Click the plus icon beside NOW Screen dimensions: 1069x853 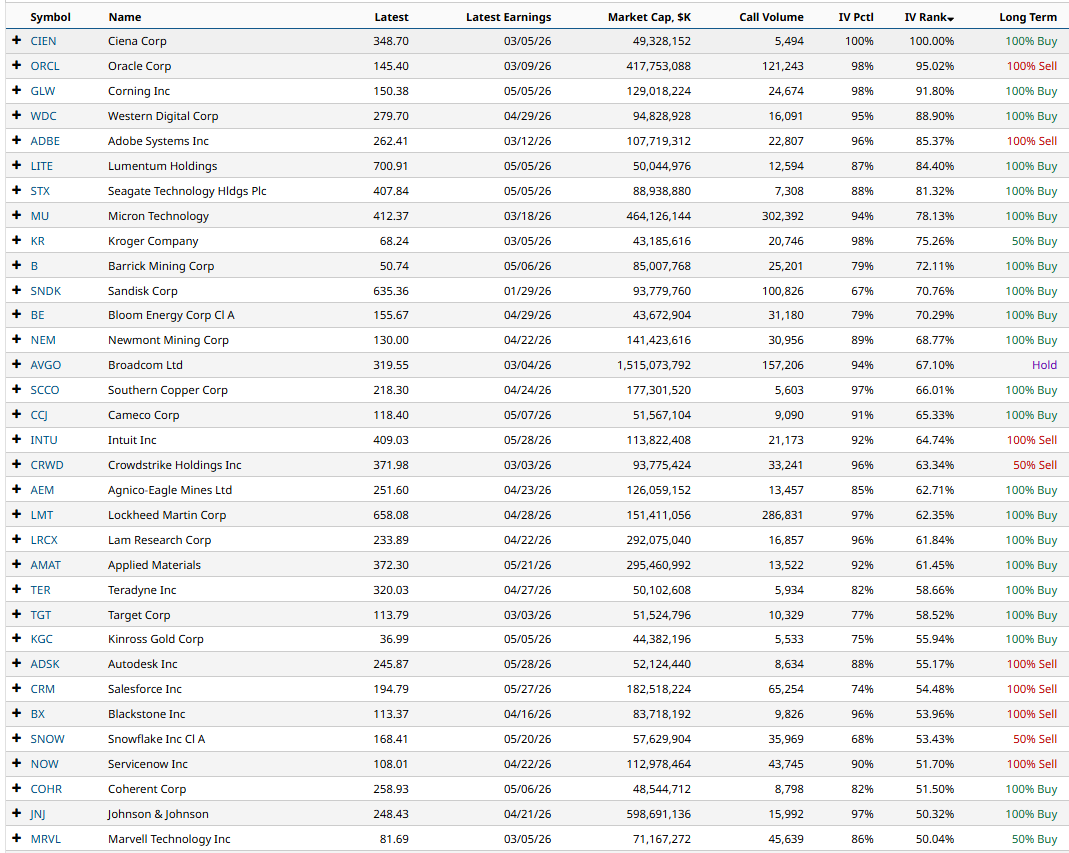(17, 764)
